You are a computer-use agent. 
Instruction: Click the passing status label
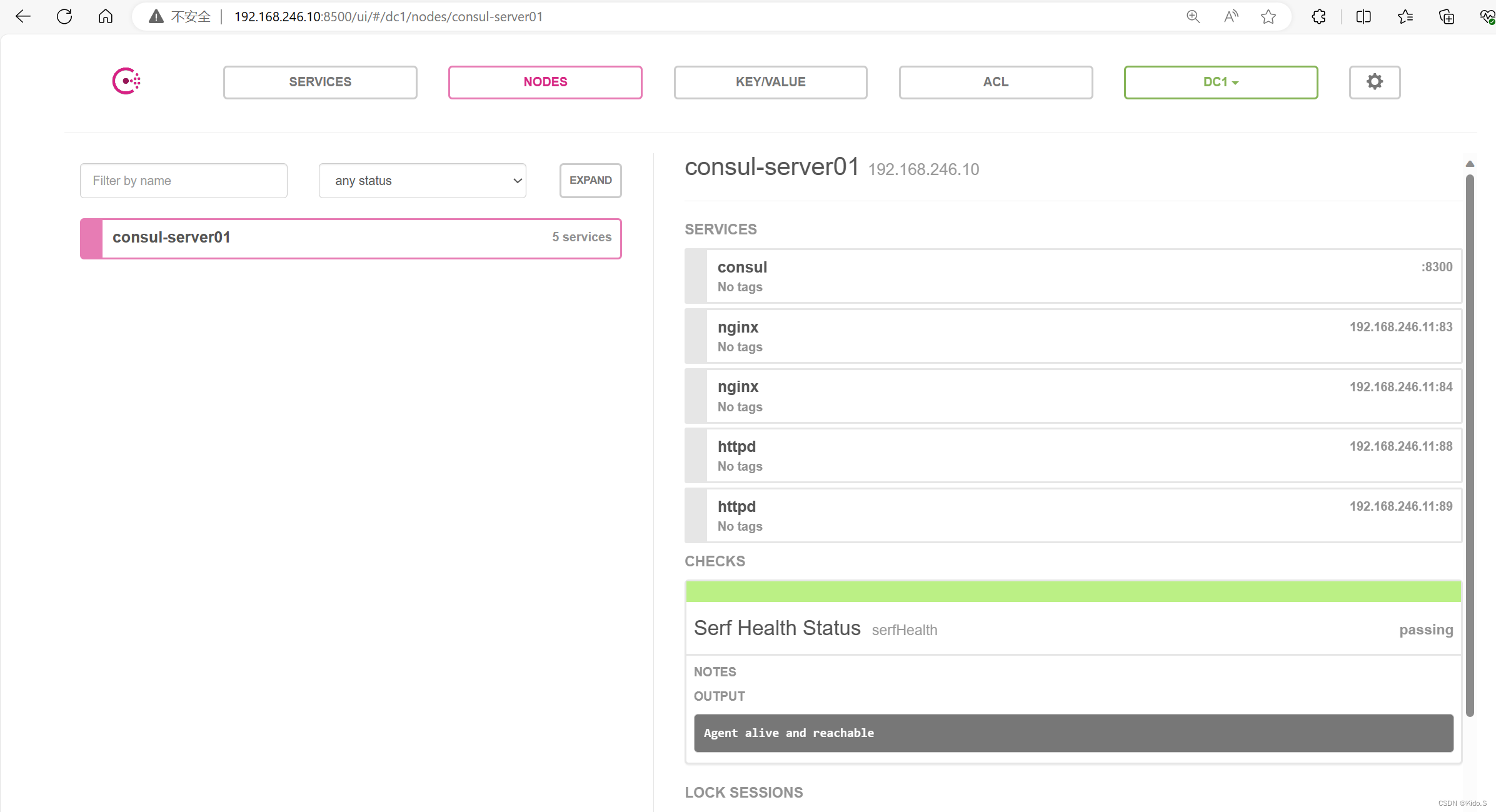coord(1426,630)
